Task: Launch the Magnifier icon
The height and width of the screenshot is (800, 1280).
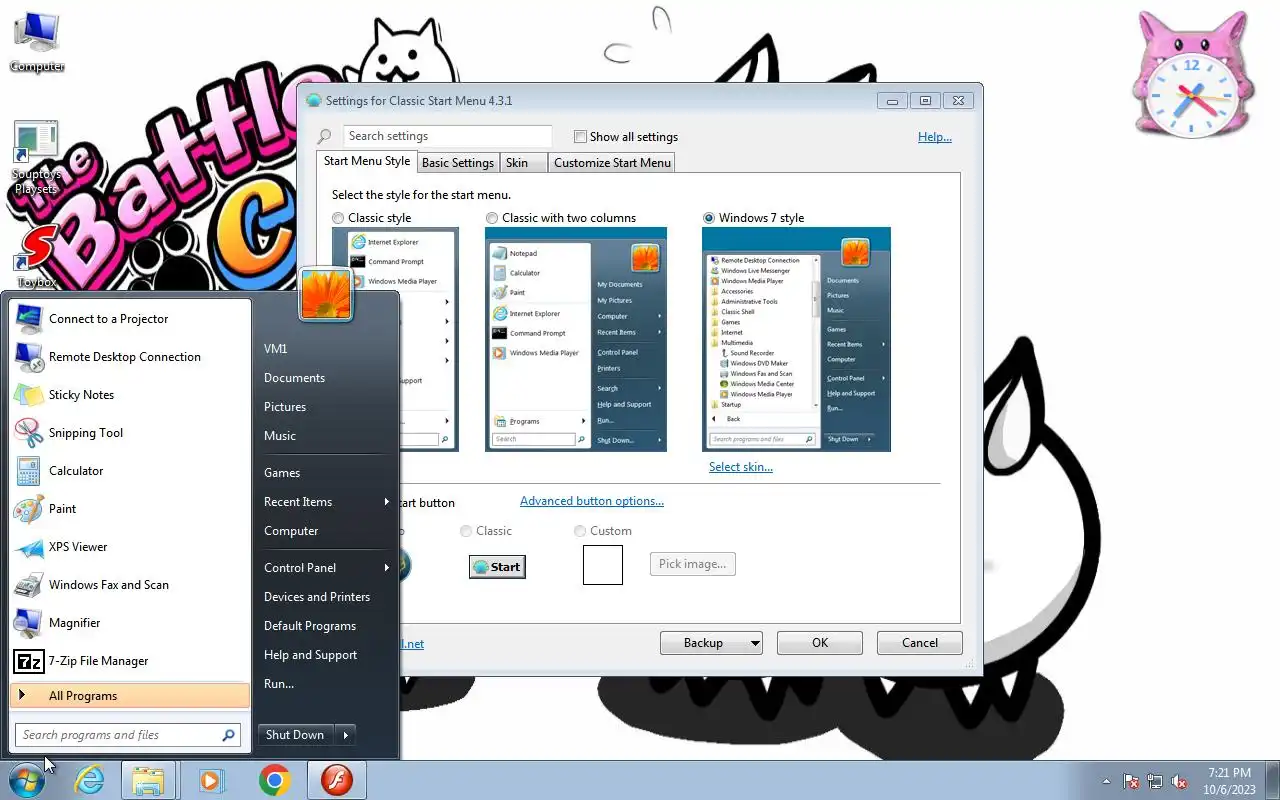Action: click(28, 623)
